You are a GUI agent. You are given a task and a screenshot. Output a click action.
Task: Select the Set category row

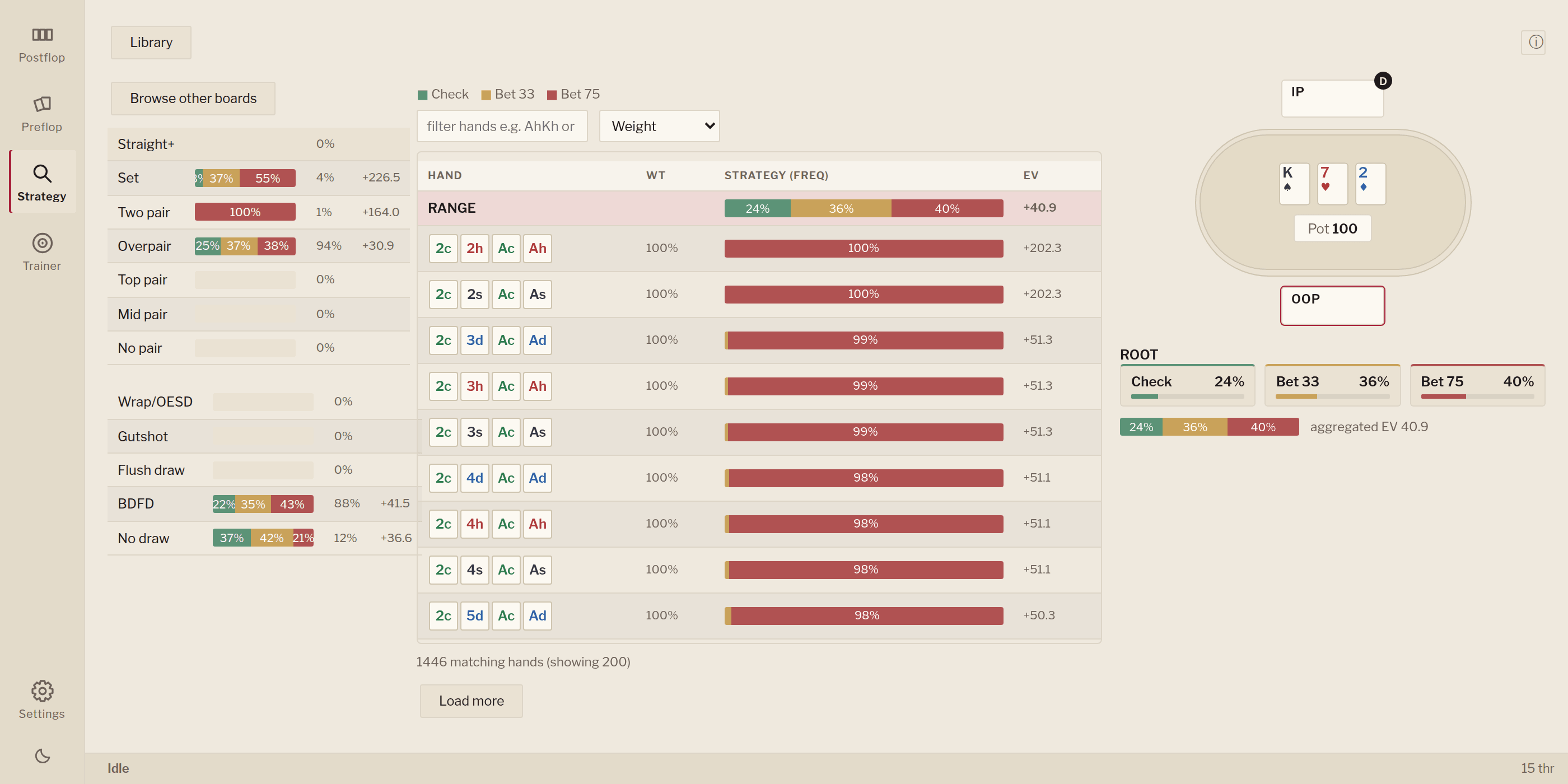[259, 178]
